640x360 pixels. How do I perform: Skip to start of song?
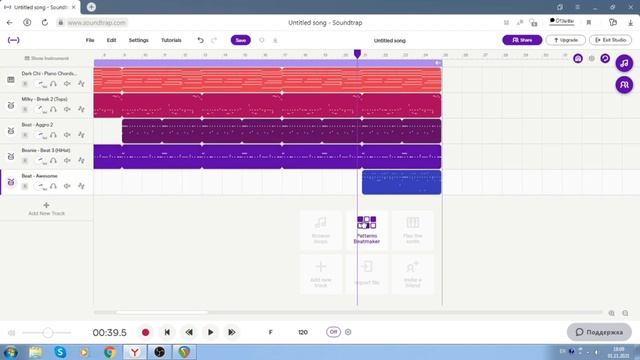tap(167, 332)
